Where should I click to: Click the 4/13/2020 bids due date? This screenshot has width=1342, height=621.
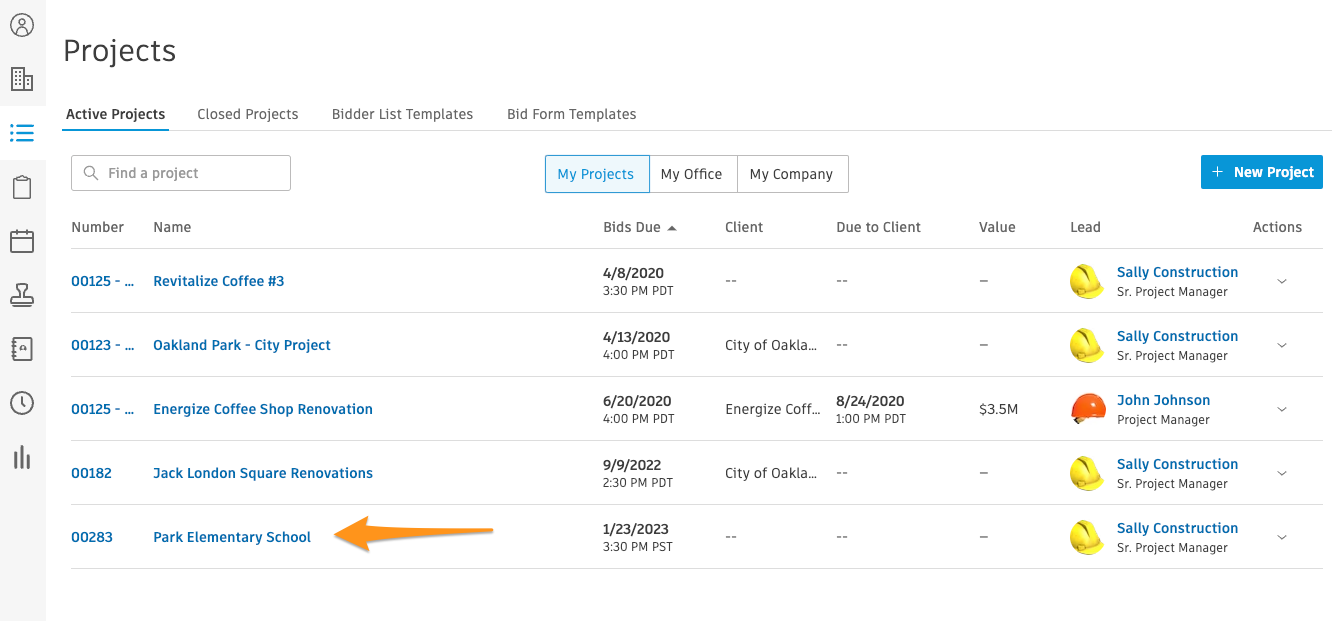tap(638, 336)
